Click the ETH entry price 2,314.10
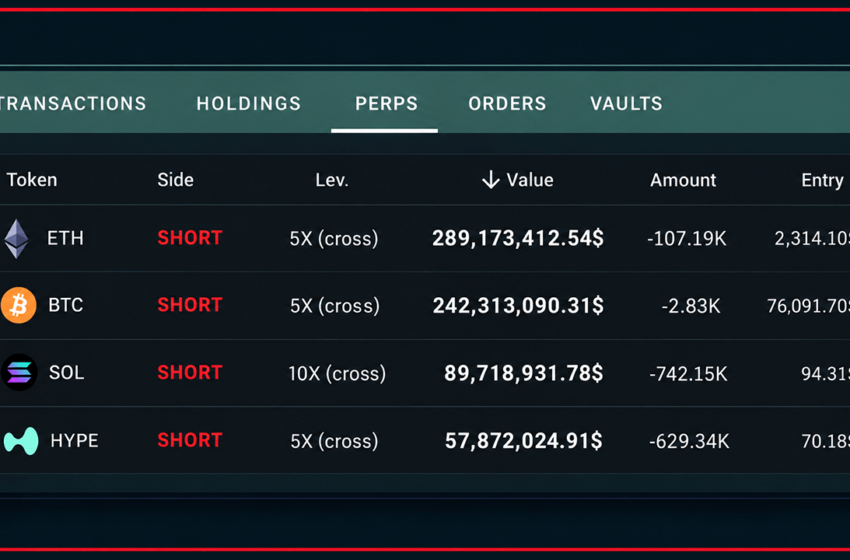This screenshot has height=560, width=850. 812,239
